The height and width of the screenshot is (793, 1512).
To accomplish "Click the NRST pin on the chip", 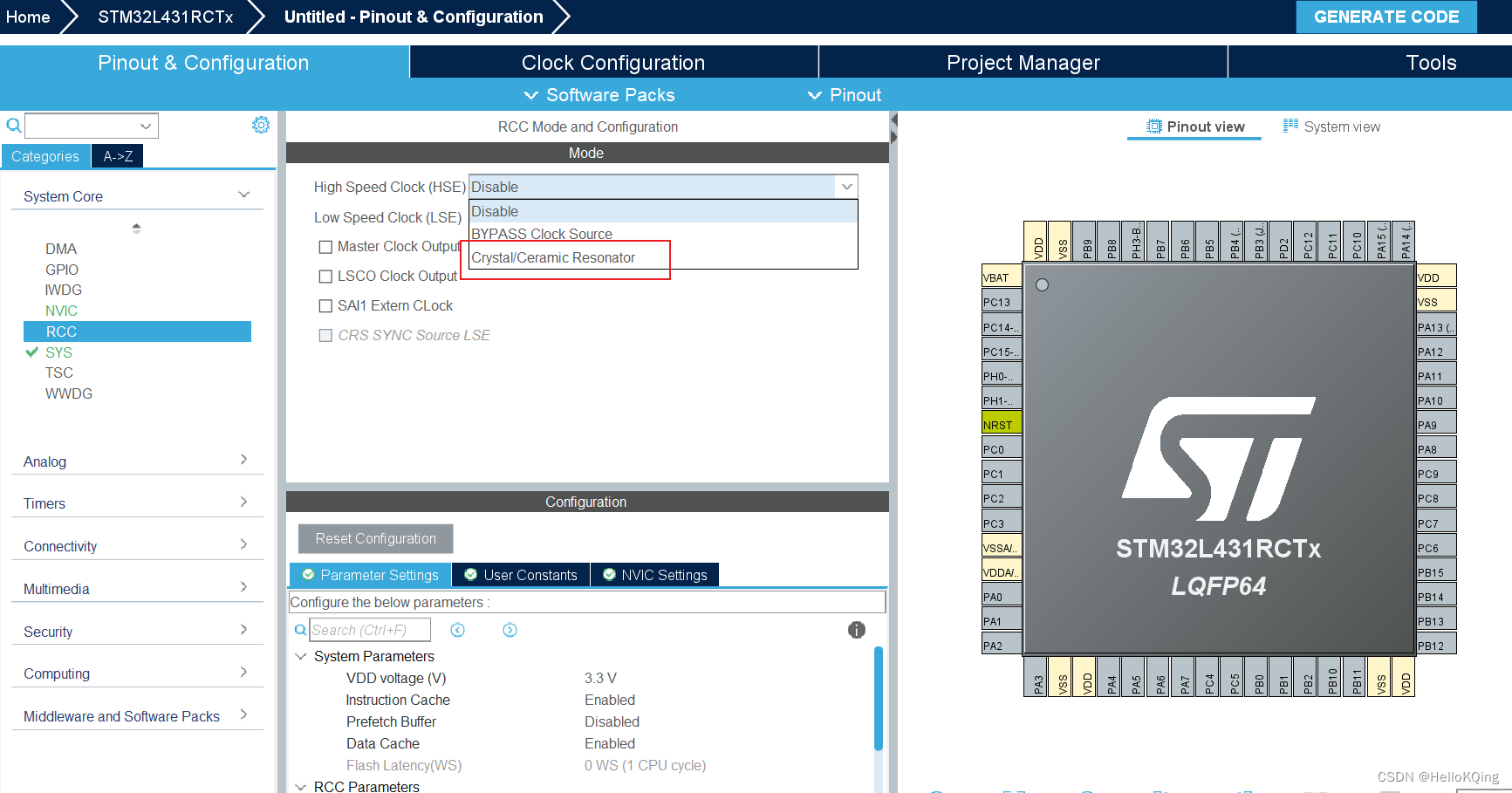I will (x=1002, y=425).
